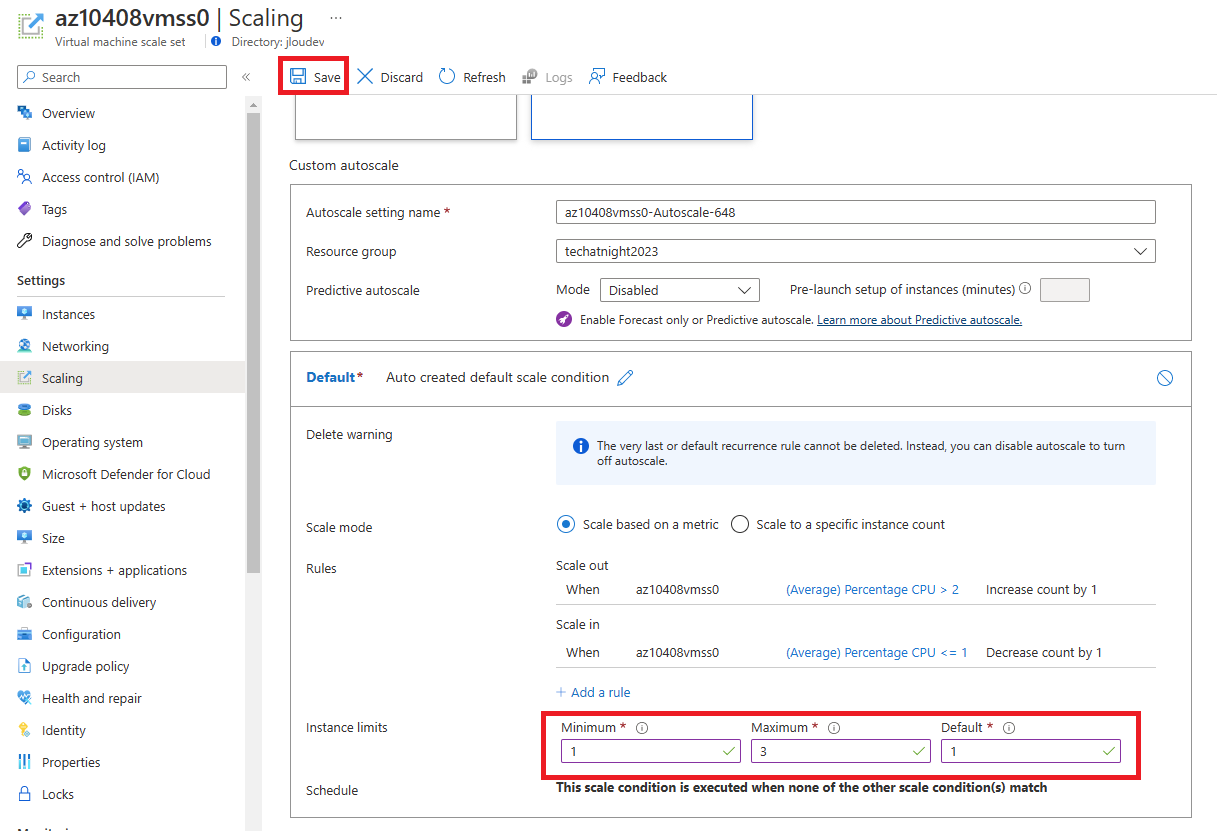
Task: Click the pre-launch setup info icon
Action: 1025,289
